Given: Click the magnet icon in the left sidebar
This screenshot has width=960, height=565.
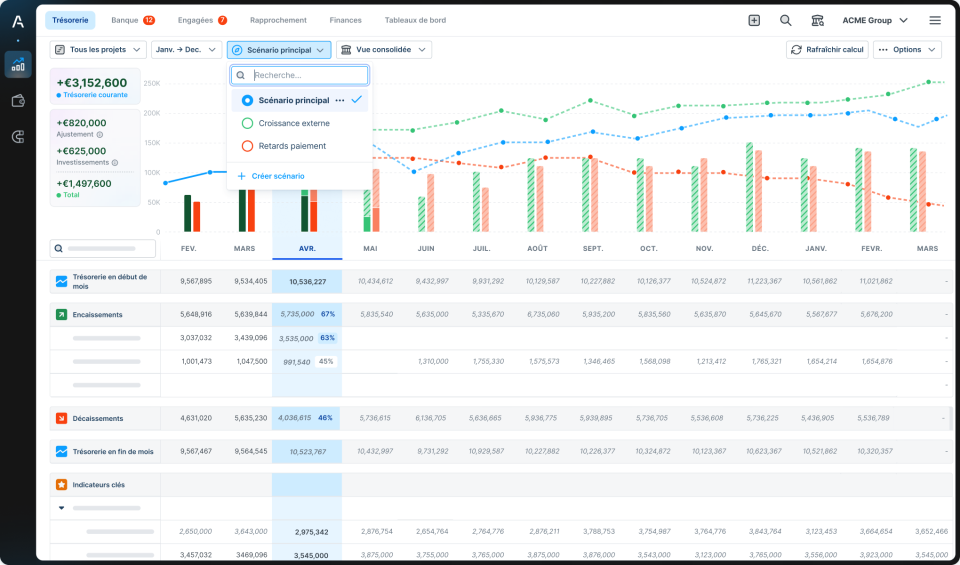Looking at the screenshot, I should coord(18,137).
